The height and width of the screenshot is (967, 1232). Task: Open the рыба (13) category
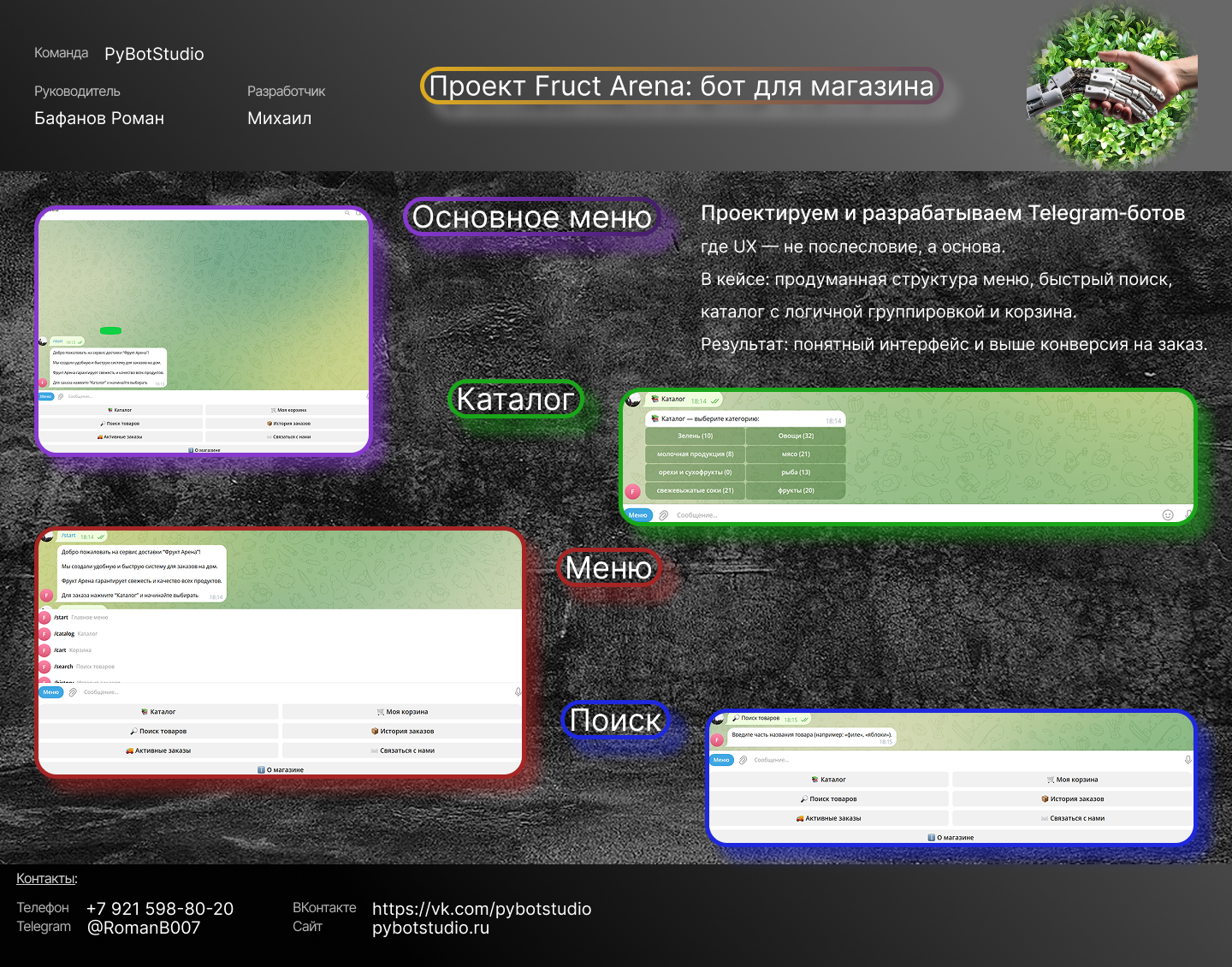796,472
